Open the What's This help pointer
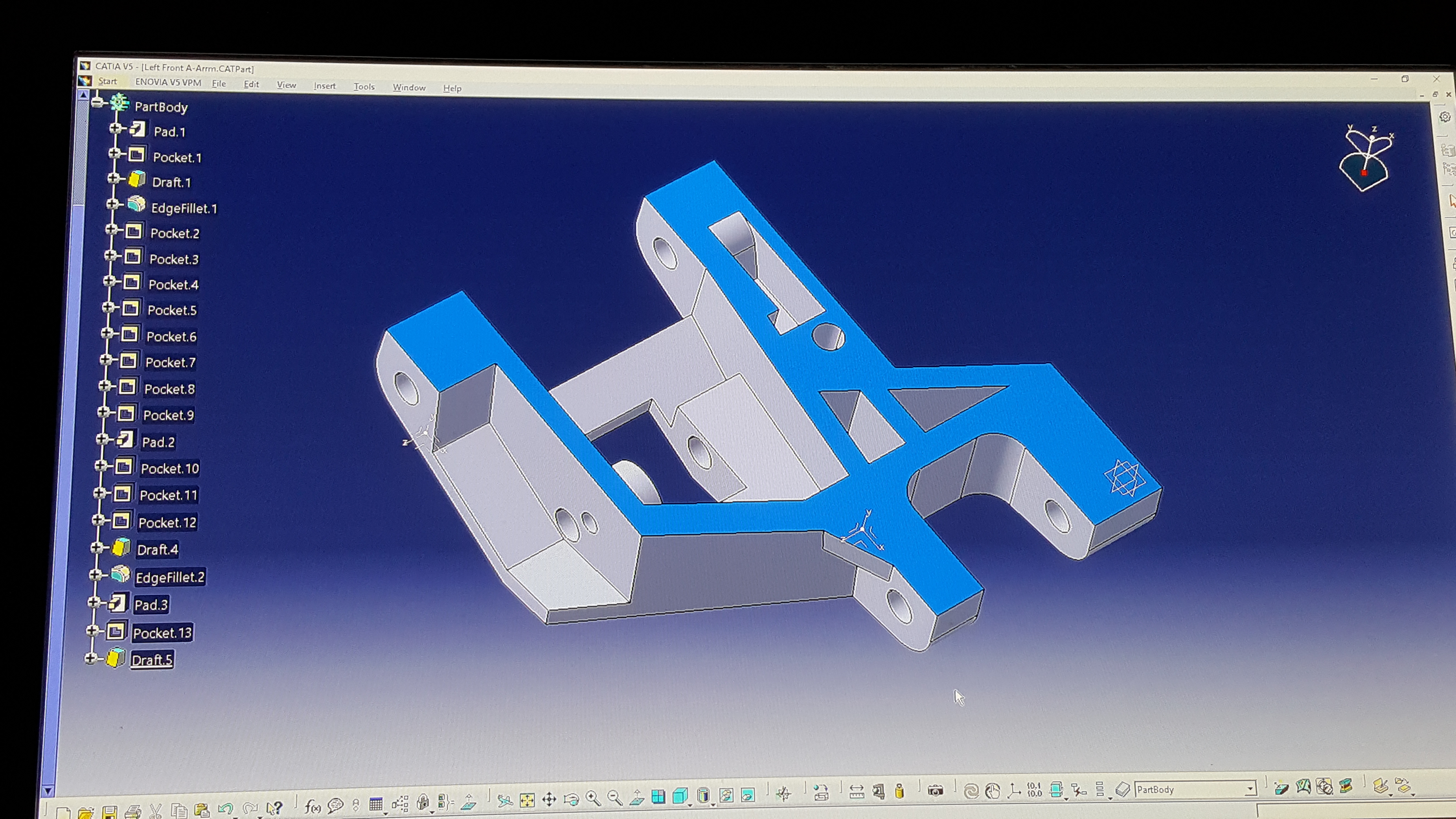The width and height of the screenshot is (1456, 819). pyautogui.click(x=274, y=808)
